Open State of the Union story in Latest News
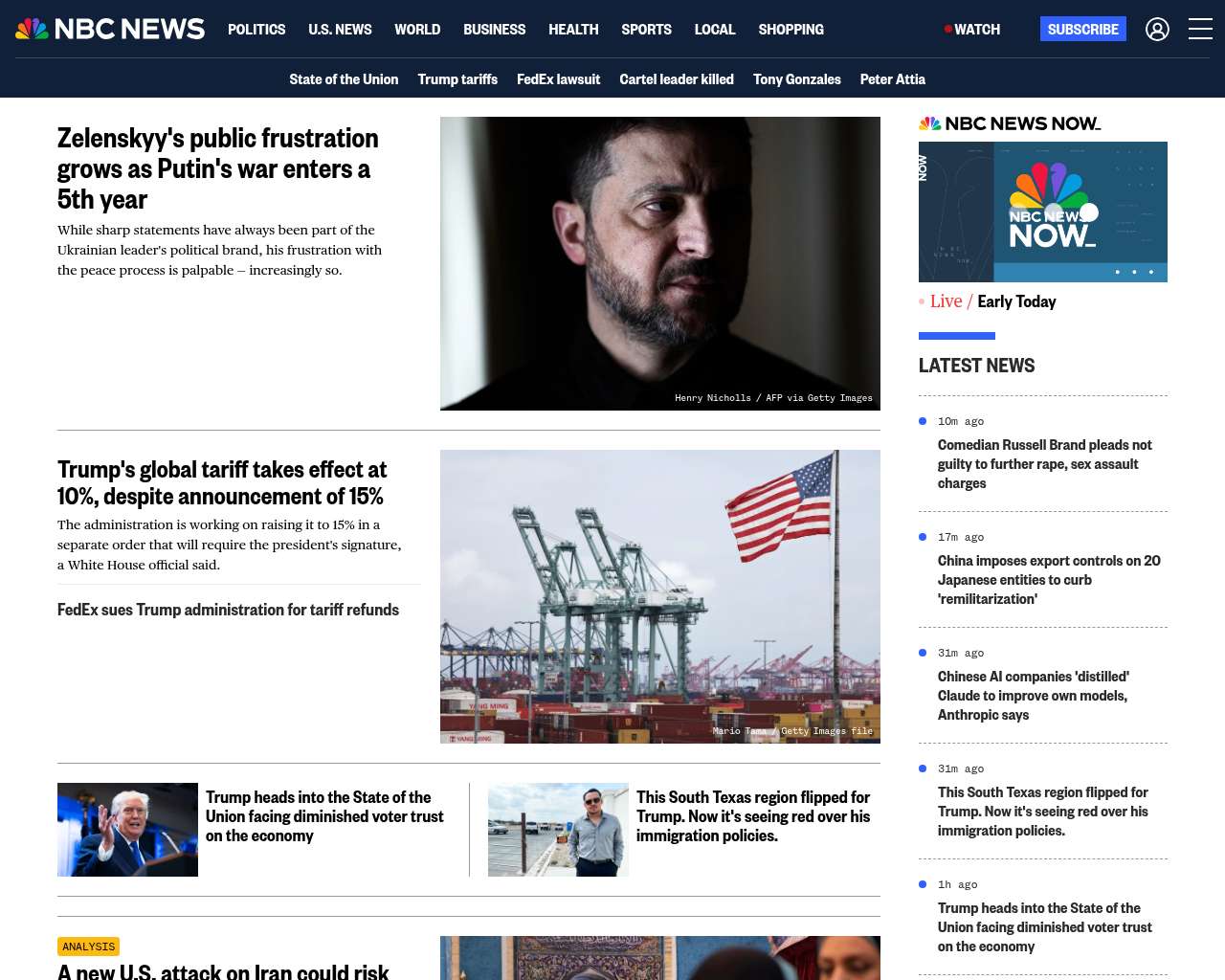 (1045, 927)
